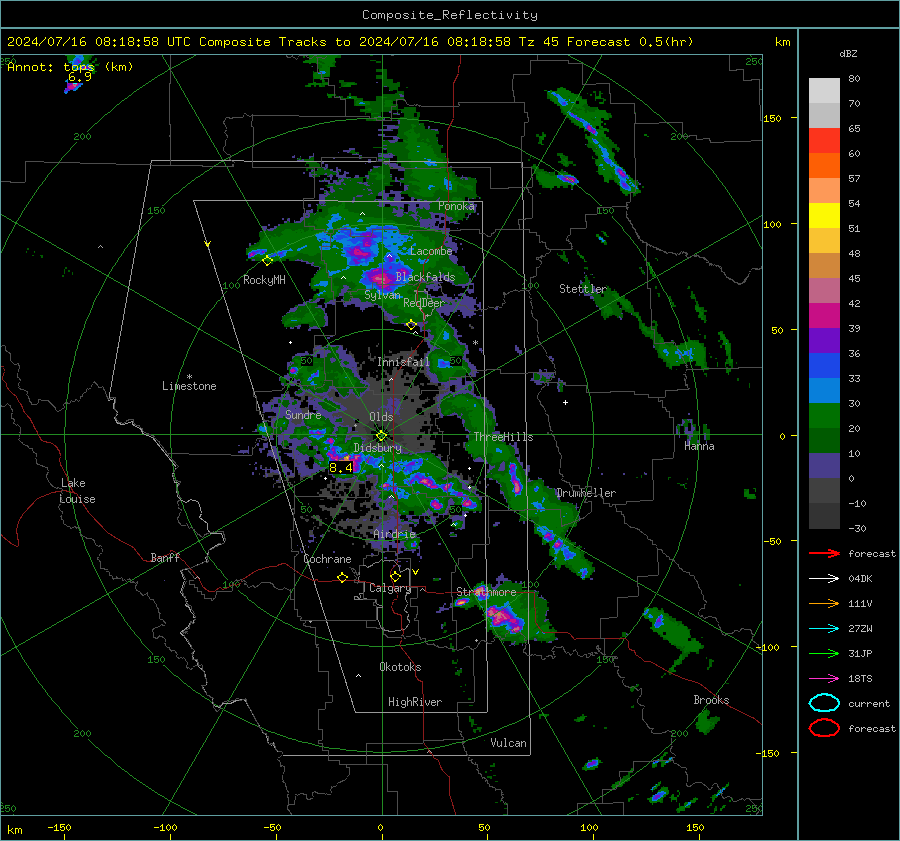This screenshot has height=841, width=900.
Task: Pick the bright green 20–30 dBZ swatch
Action: click(x=824, y=416)
